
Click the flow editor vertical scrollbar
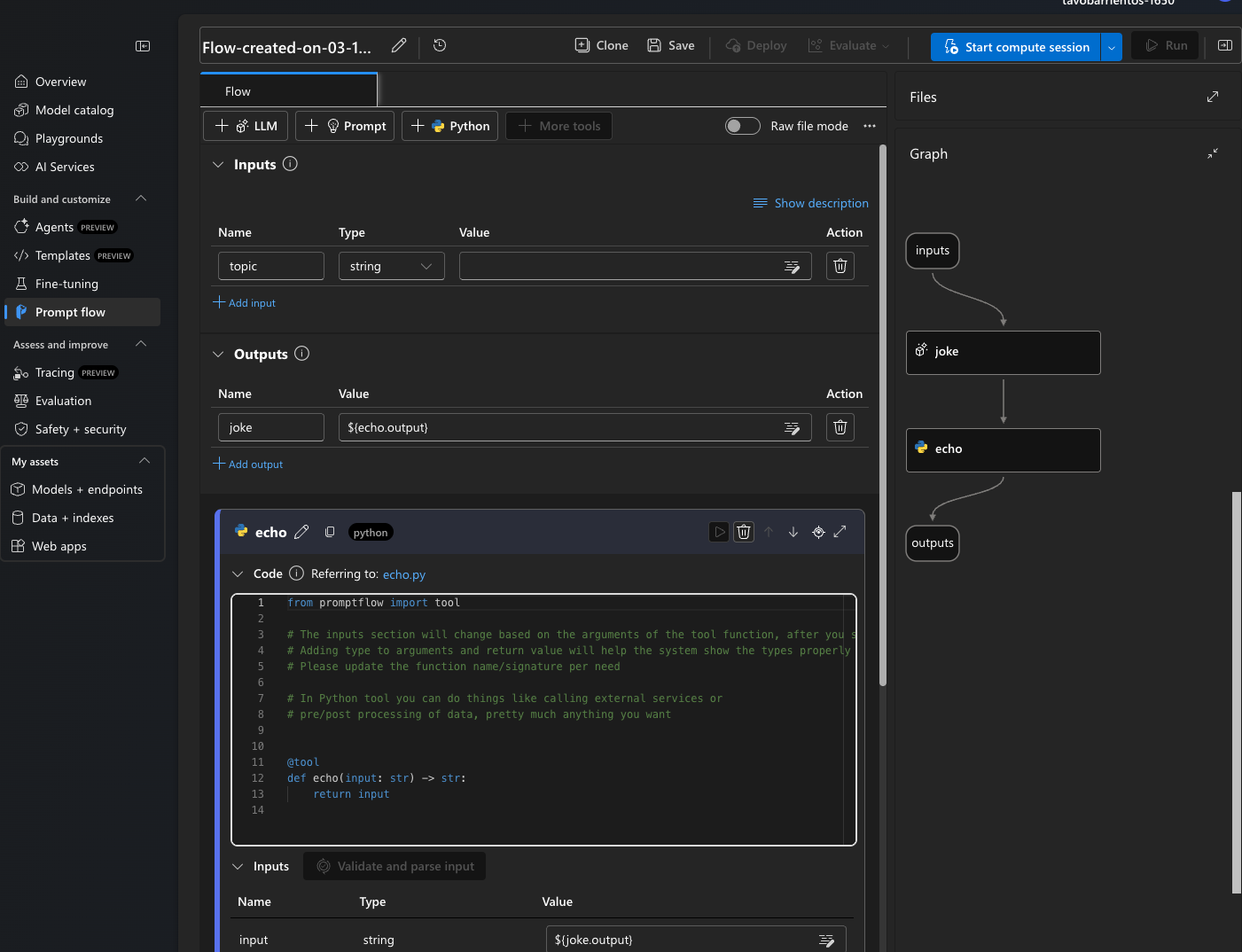pyautogui.click(x=882, y=417)
